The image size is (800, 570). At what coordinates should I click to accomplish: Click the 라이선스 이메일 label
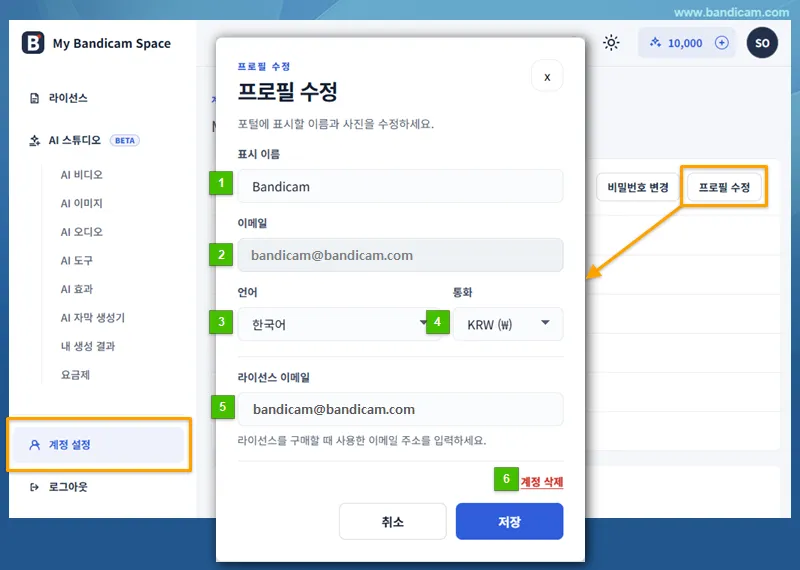(x=273, y=378)
